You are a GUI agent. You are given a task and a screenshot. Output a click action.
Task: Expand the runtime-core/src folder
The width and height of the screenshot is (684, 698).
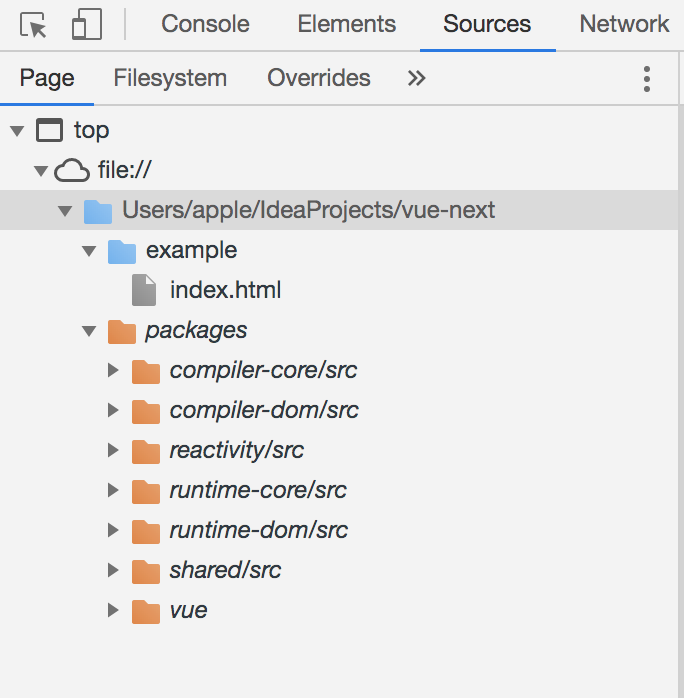tap(113, 490)
